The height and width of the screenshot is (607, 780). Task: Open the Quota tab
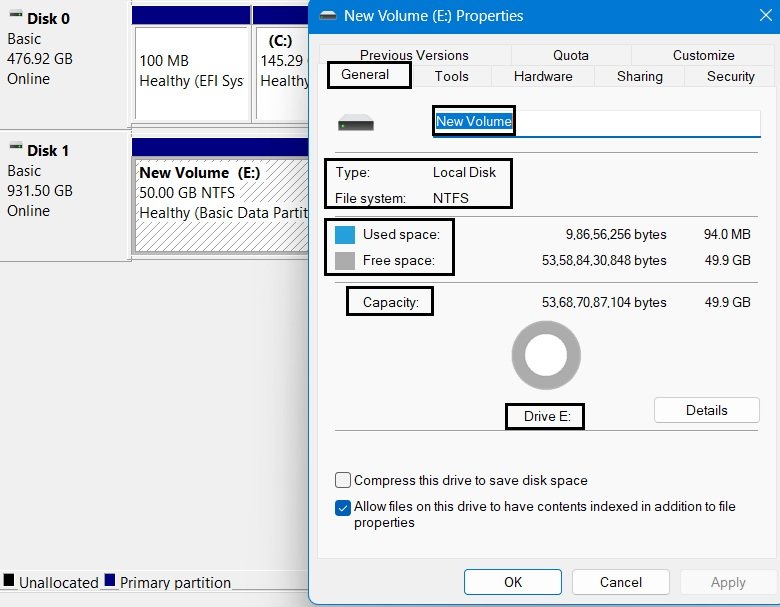(571, 55)
